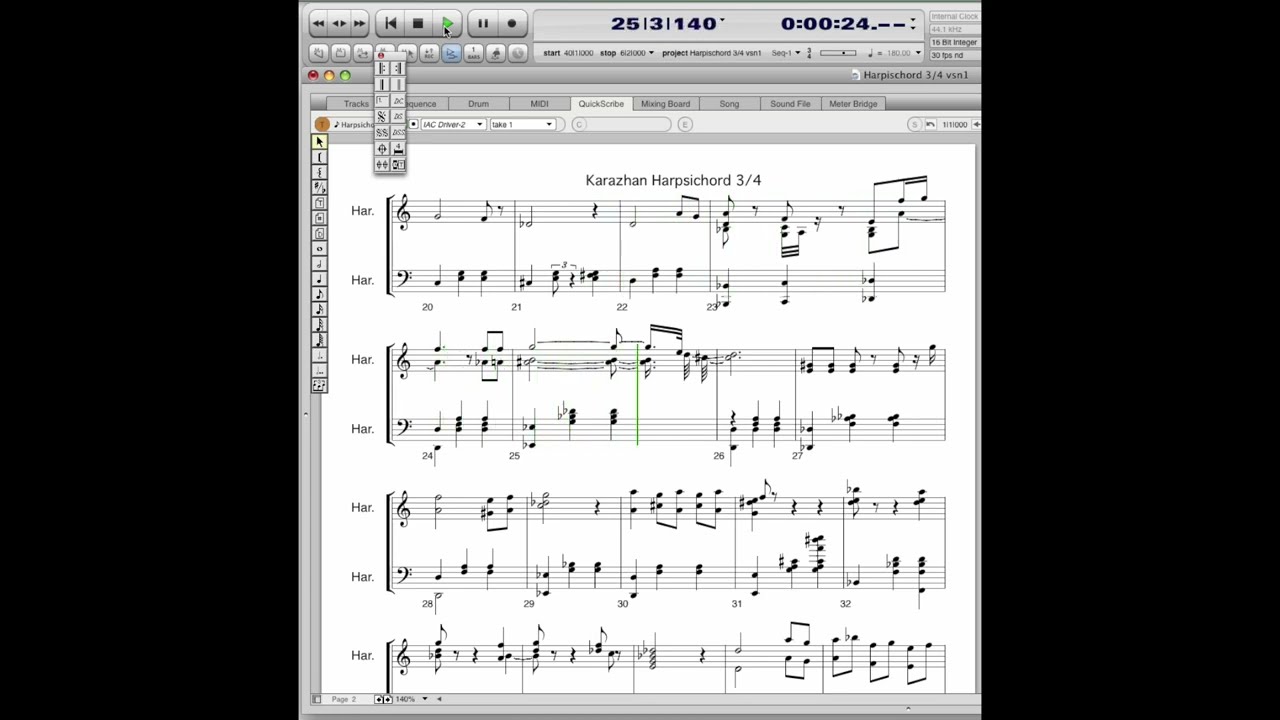1280x720 pixels.
Task: Click the Rewind transport button
Action: 318,23
